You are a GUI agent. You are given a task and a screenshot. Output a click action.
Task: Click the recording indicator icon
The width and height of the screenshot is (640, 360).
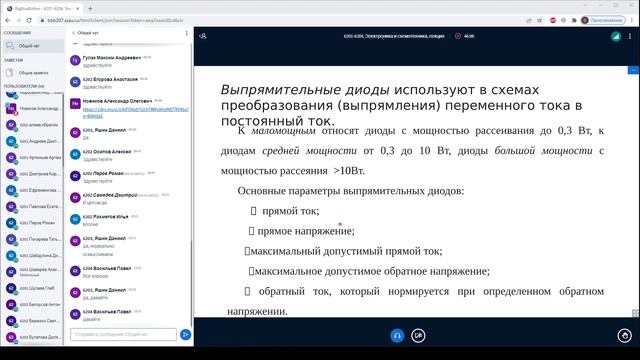coord(458,36)
